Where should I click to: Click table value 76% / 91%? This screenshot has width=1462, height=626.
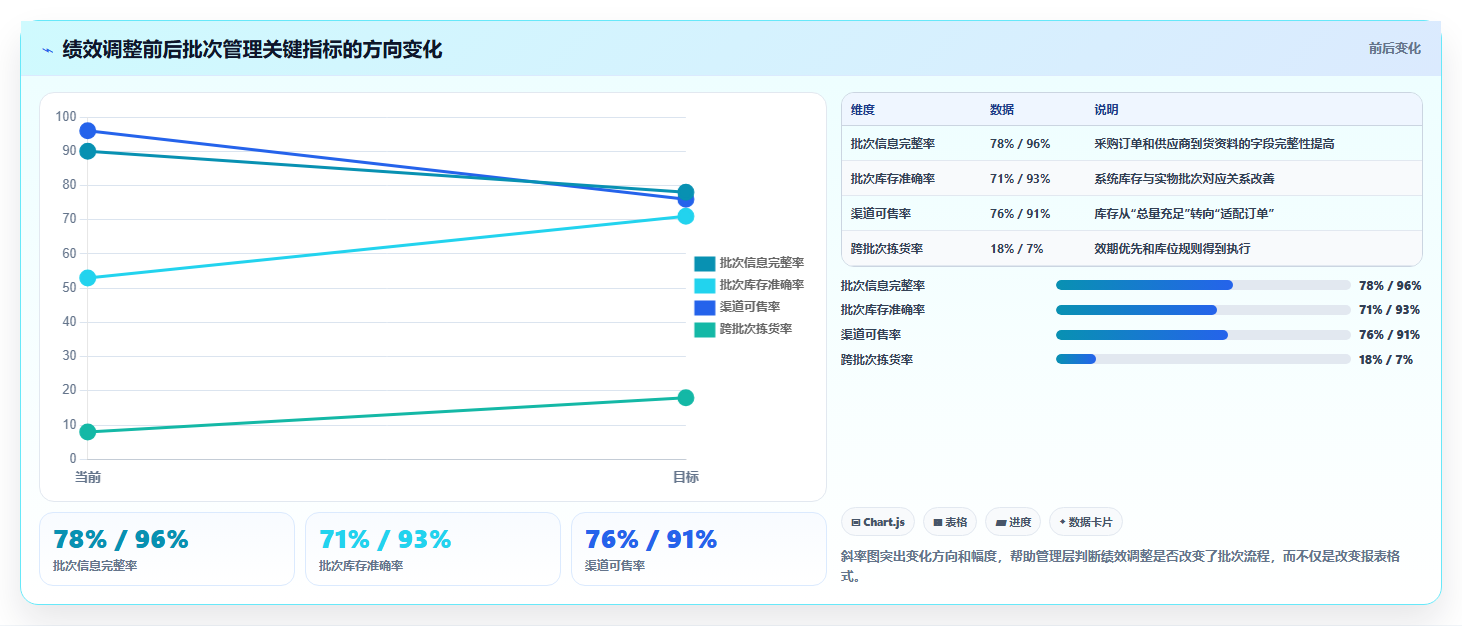coord(1020,214)
